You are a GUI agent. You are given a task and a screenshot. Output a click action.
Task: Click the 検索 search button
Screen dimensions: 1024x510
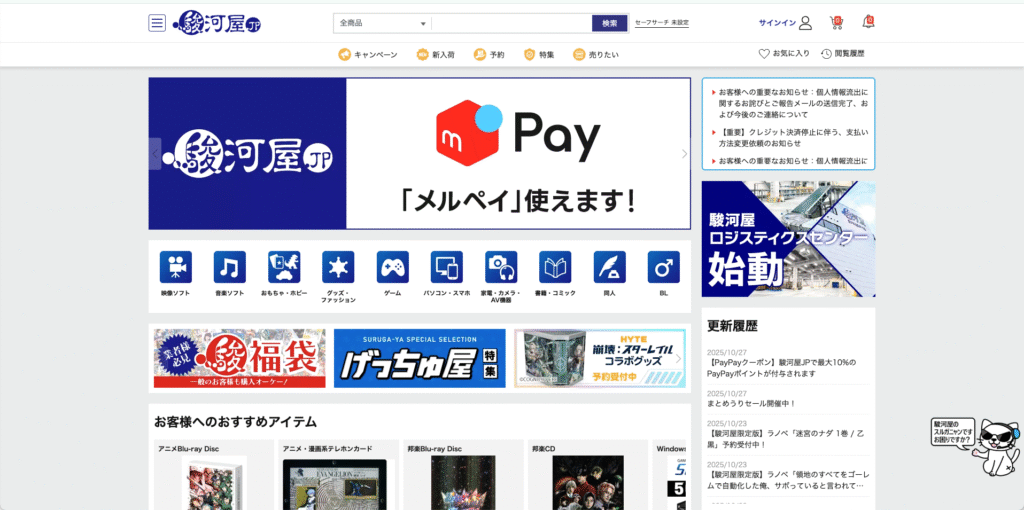coord(610,24)
